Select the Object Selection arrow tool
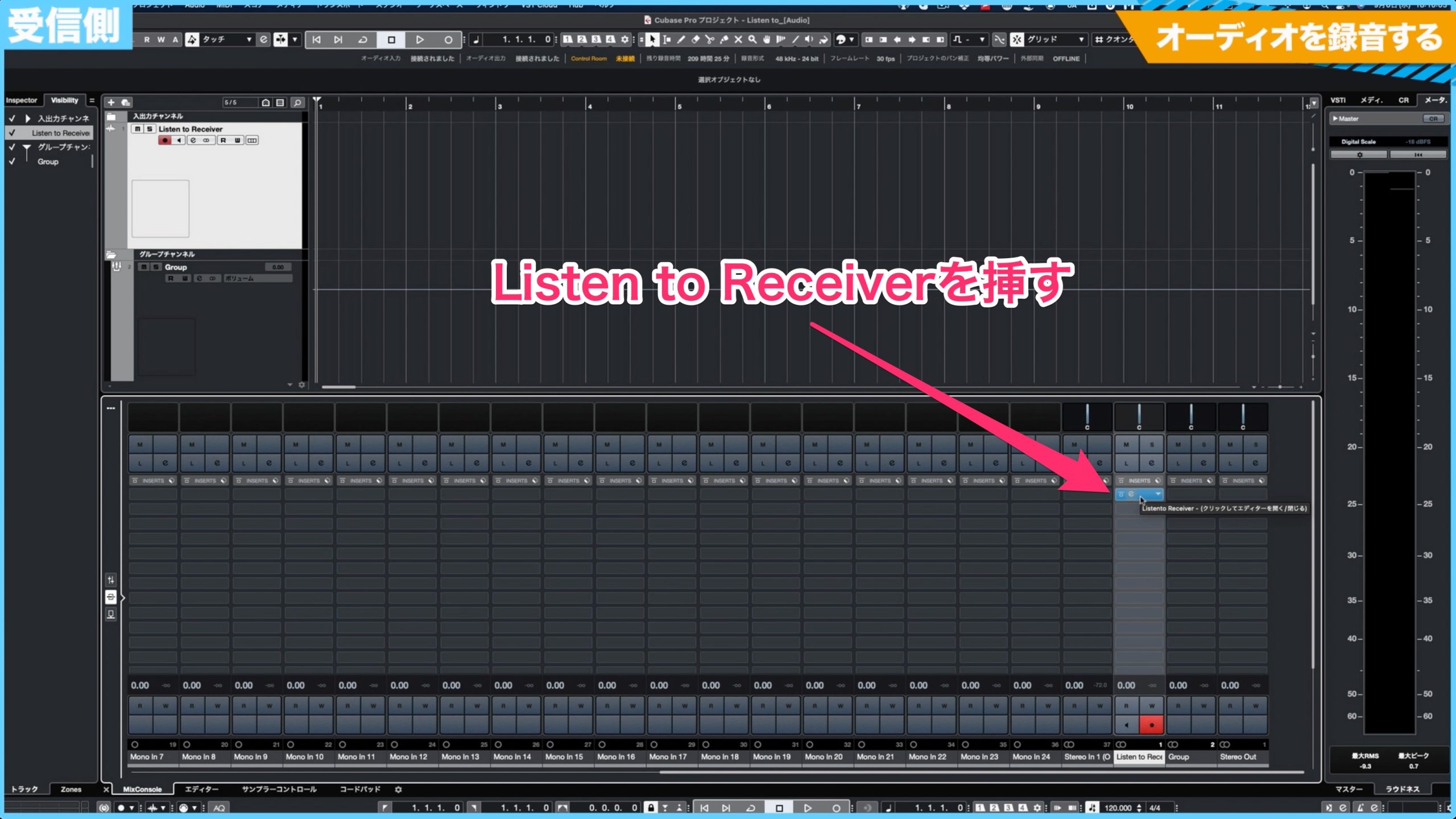This screenshot has width=1456, height=819. (x=652, y=39)
